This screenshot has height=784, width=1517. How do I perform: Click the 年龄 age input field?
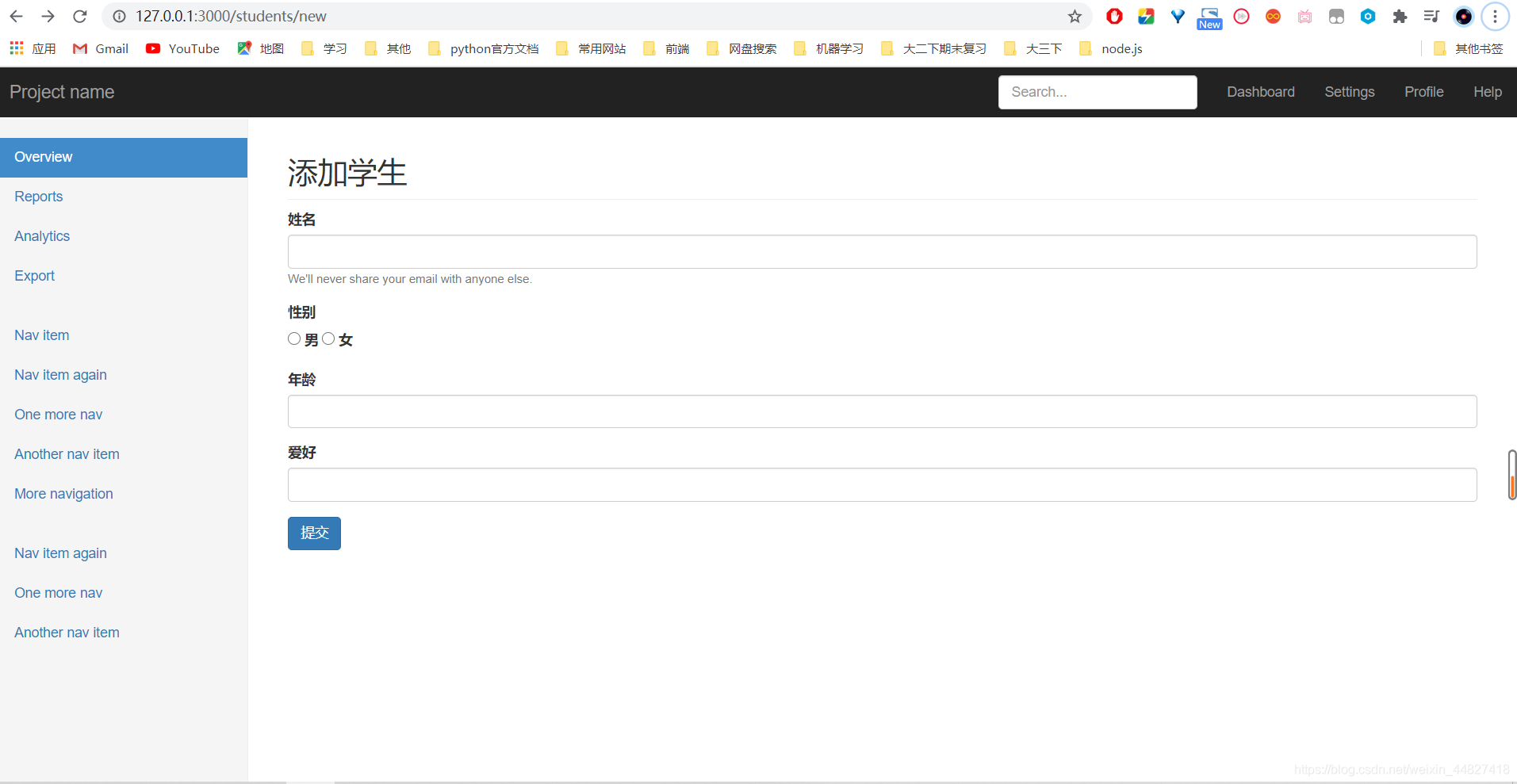click(882, 411)
